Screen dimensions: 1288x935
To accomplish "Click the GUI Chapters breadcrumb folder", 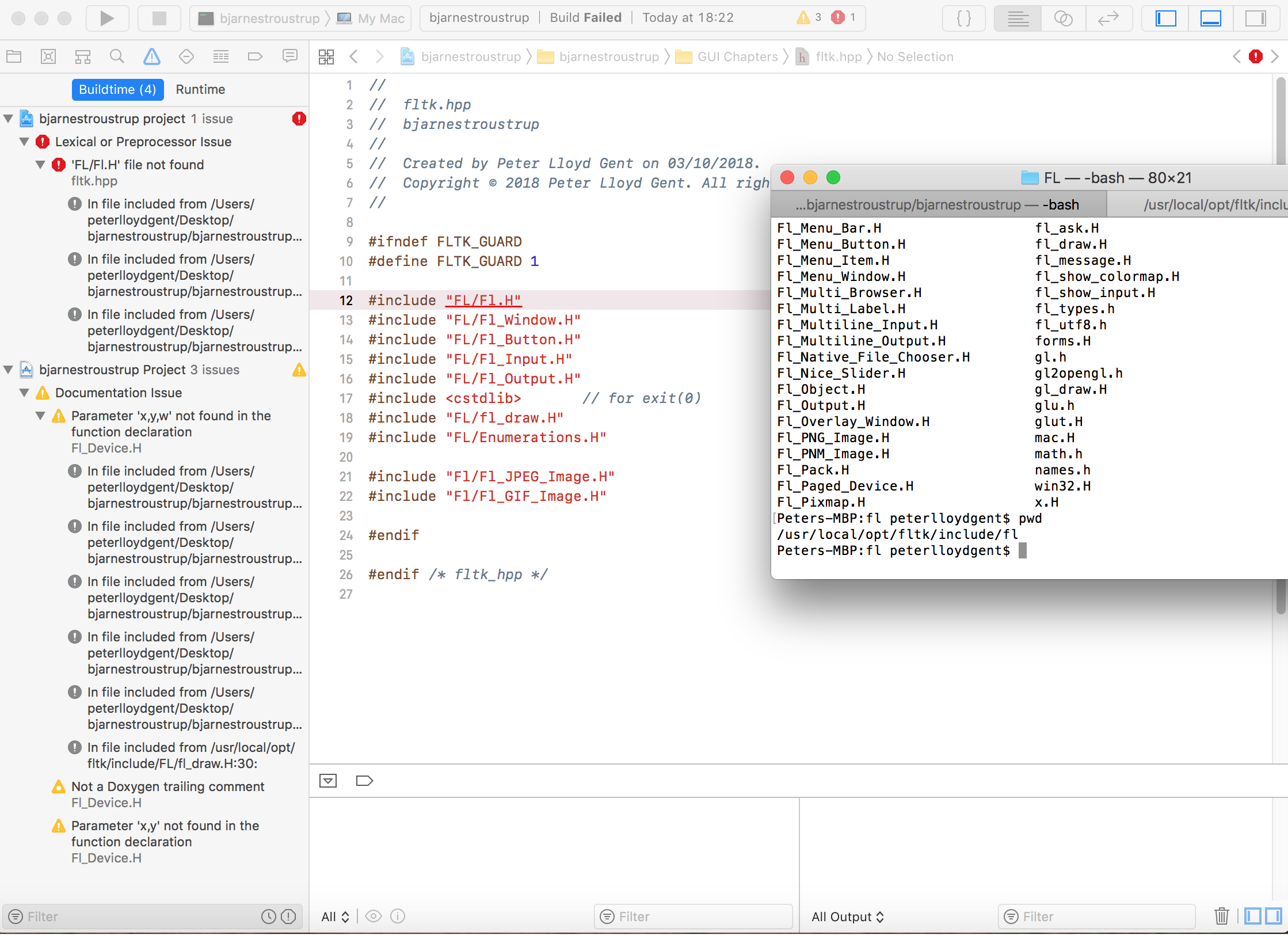I will click(726, 56).
